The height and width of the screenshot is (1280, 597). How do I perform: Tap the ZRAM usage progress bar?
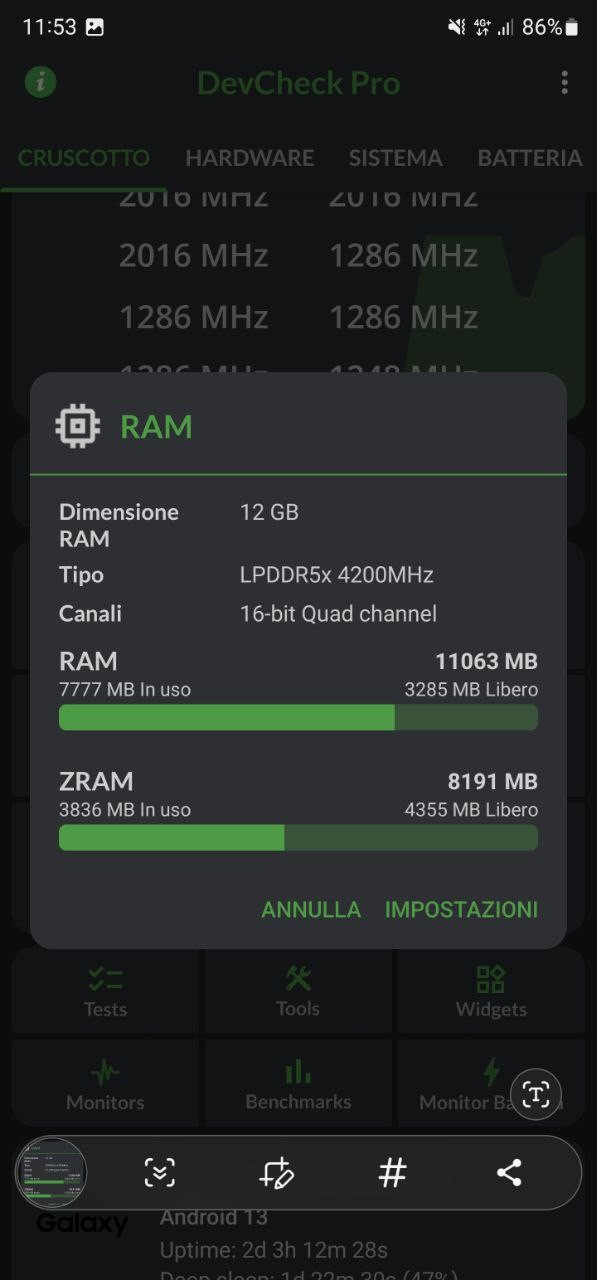pyautogui.click(x=298, y=837)
